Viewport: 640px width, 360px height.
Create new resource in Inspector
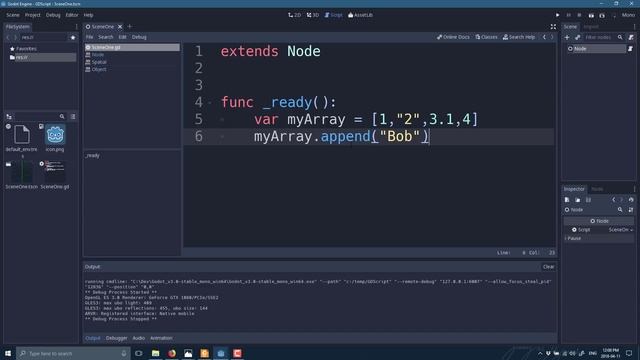click(567, 200)
